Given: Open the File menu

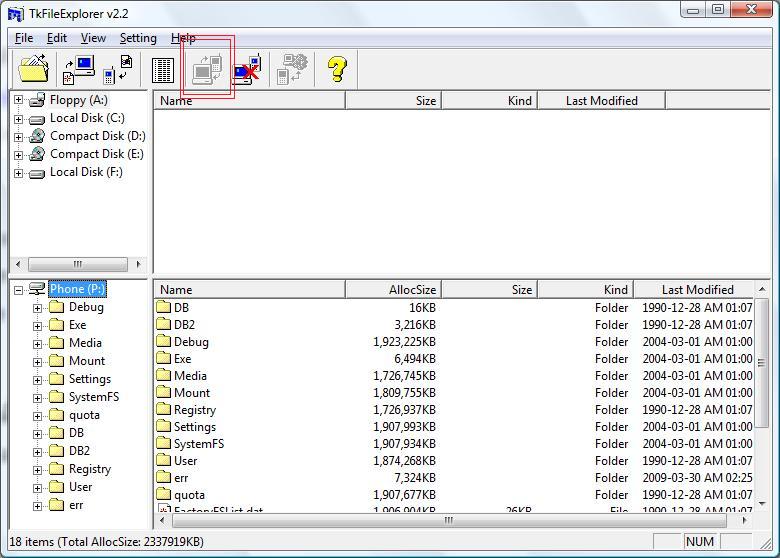Looking at the screenshot, I should [24, 38].
